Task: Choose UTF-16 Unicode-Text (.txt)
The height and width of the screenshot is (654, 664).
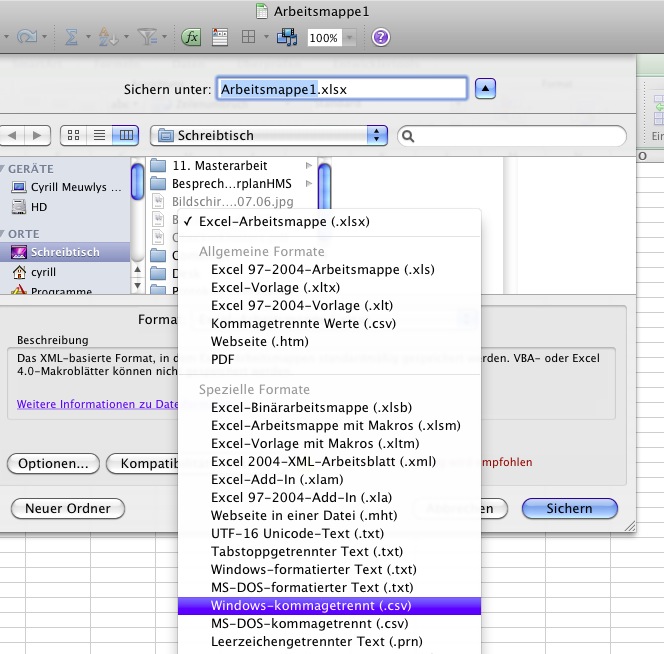Action: pyautogui.click(x=329, y=533)
